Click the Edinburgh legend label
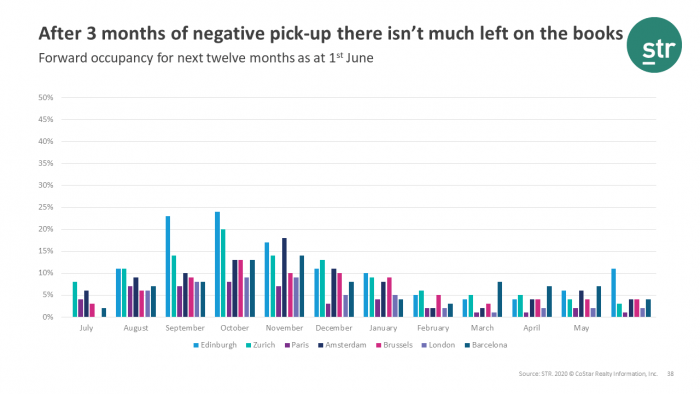The image size is (700, 394). [218, 345]
